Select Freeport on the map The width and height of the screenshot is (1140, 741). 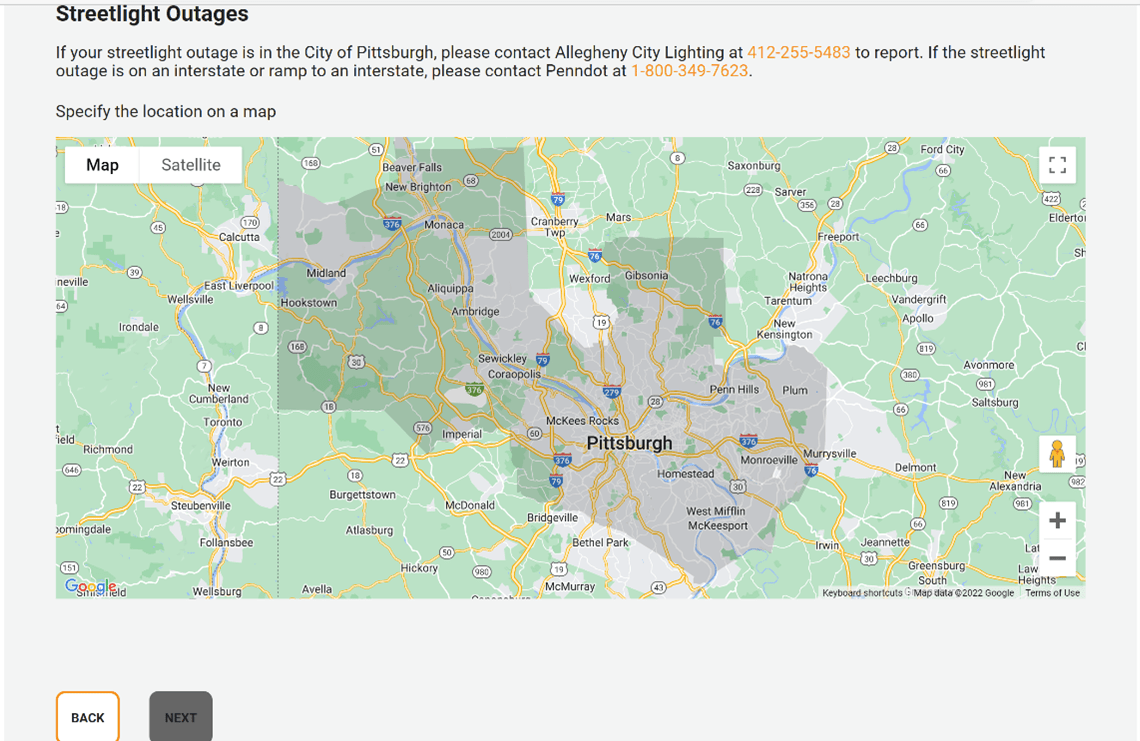tap(838, 236)
